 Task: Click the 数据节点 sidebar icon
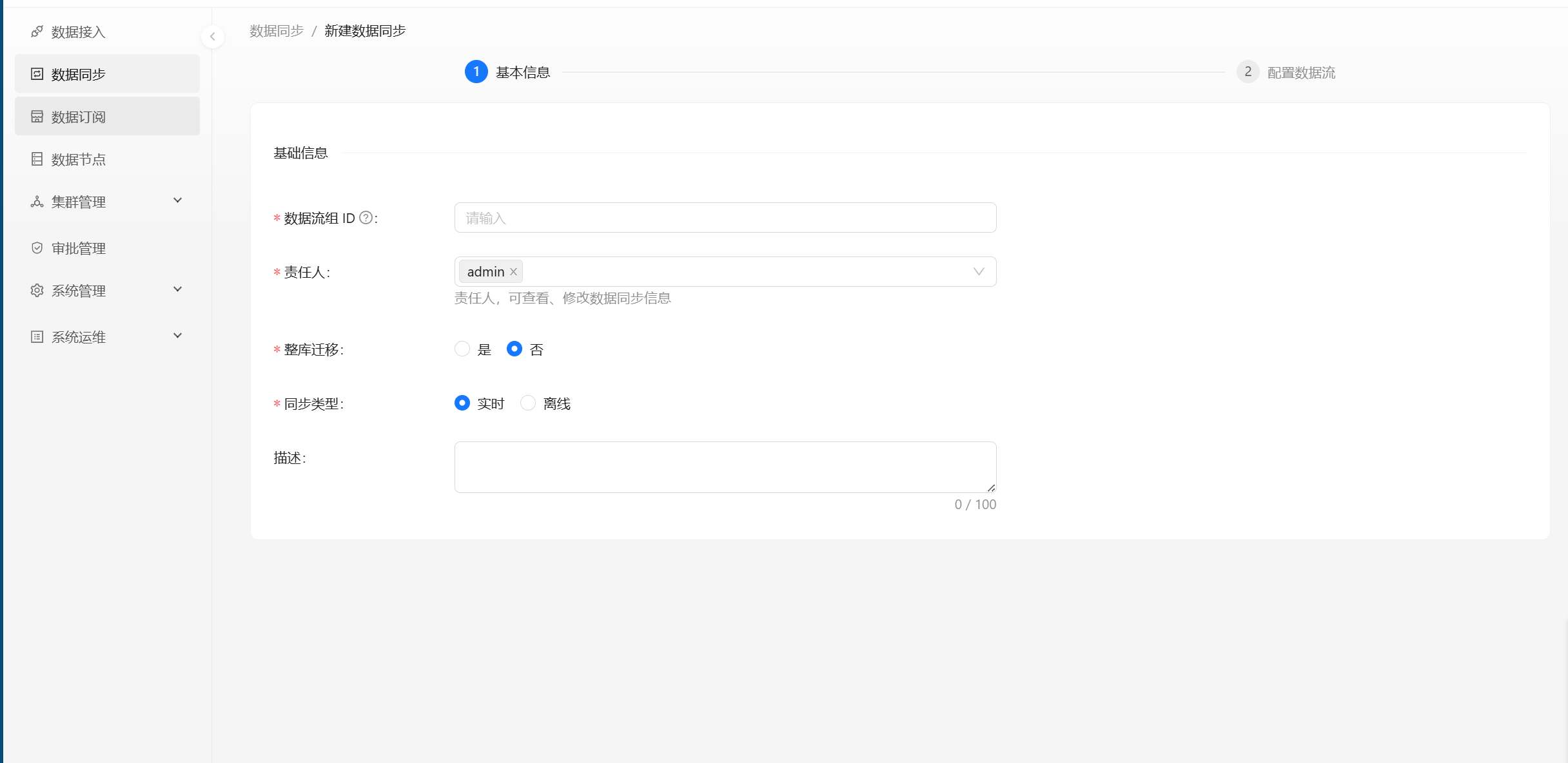[x=37, y=159]
